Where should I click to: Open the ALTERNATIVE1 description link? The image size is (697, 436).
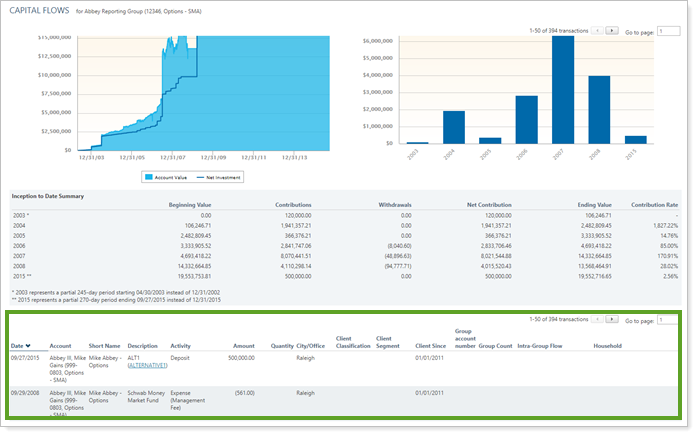[150, 366]
